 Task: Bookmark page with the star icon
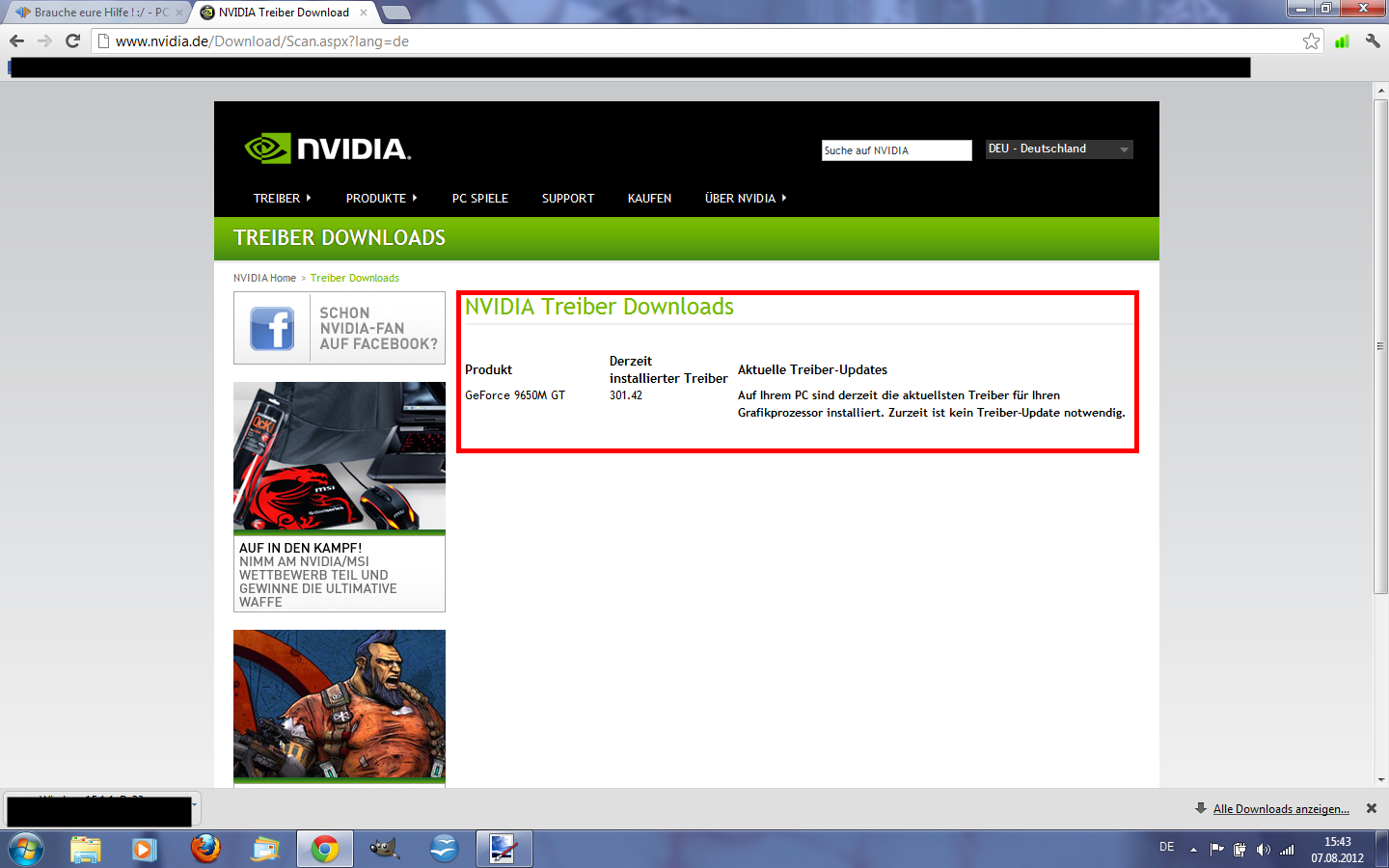(x=1311, y=41)
